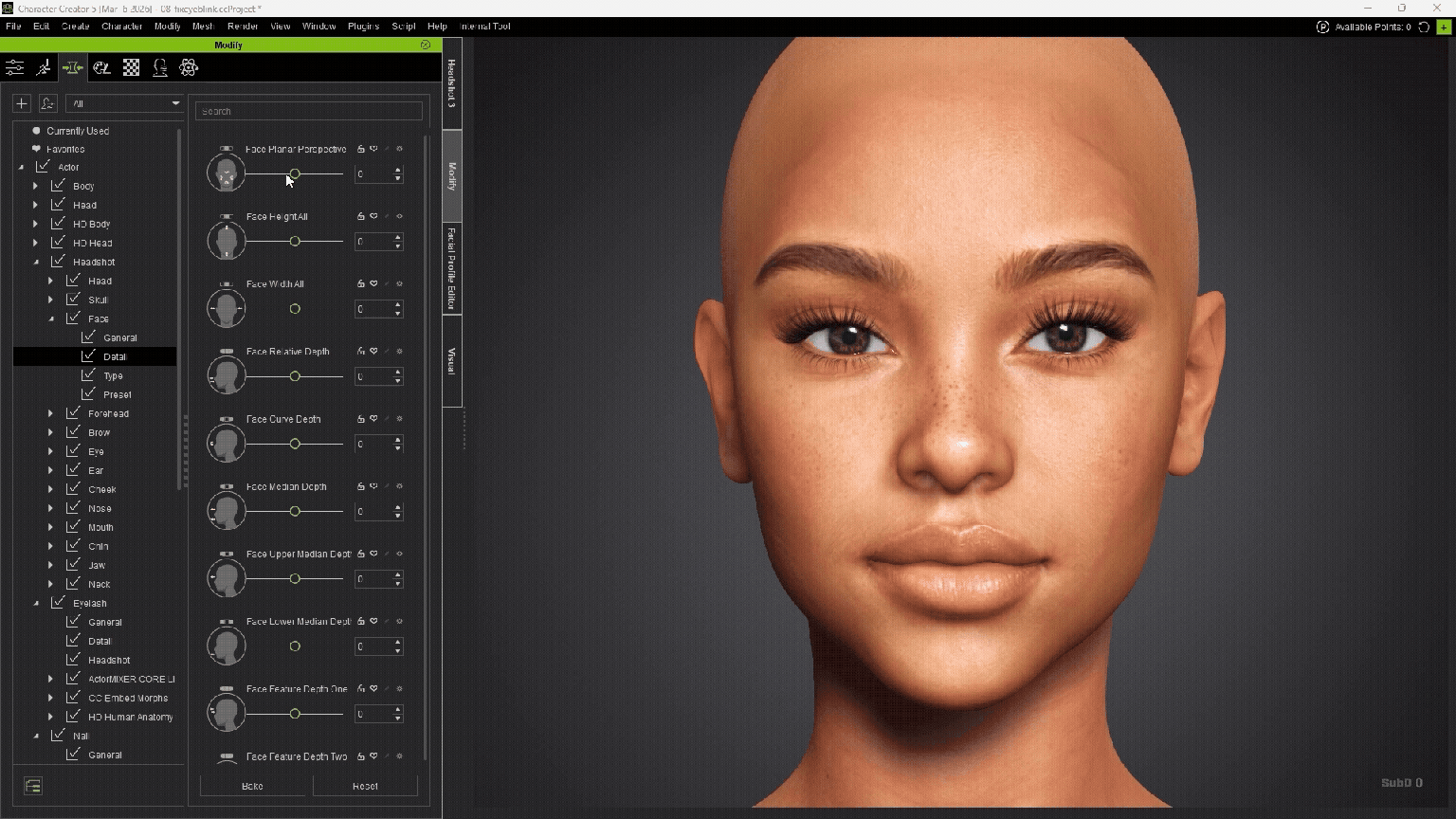Click gear icon for Face Relative Depth
The height and width of the screenshot is (819, 1456).
(399, 352)
